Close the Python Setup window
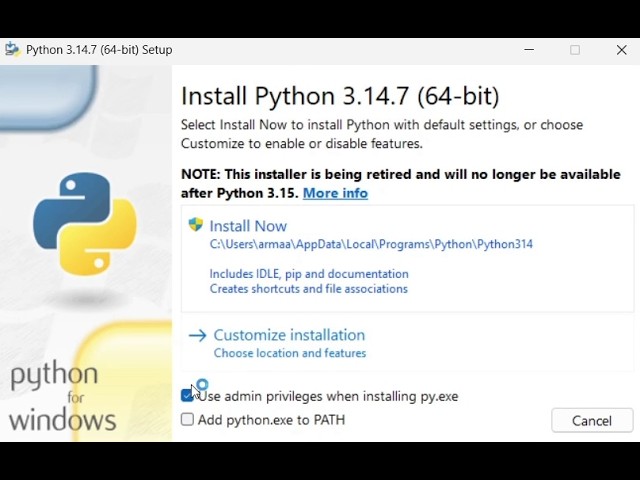 pos(622,50)
